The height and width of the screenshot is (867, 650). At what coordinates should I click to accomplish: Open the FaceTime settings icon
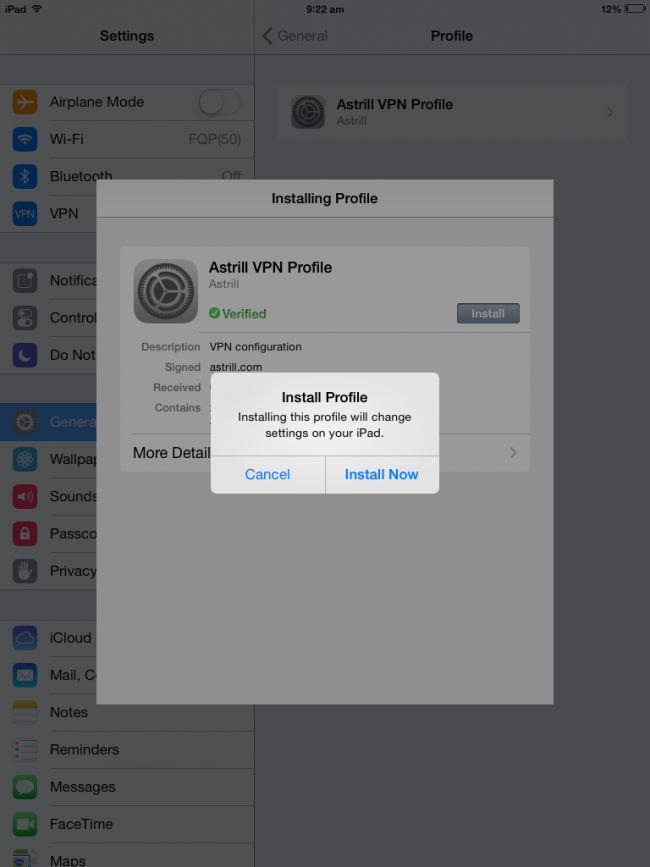25,824
